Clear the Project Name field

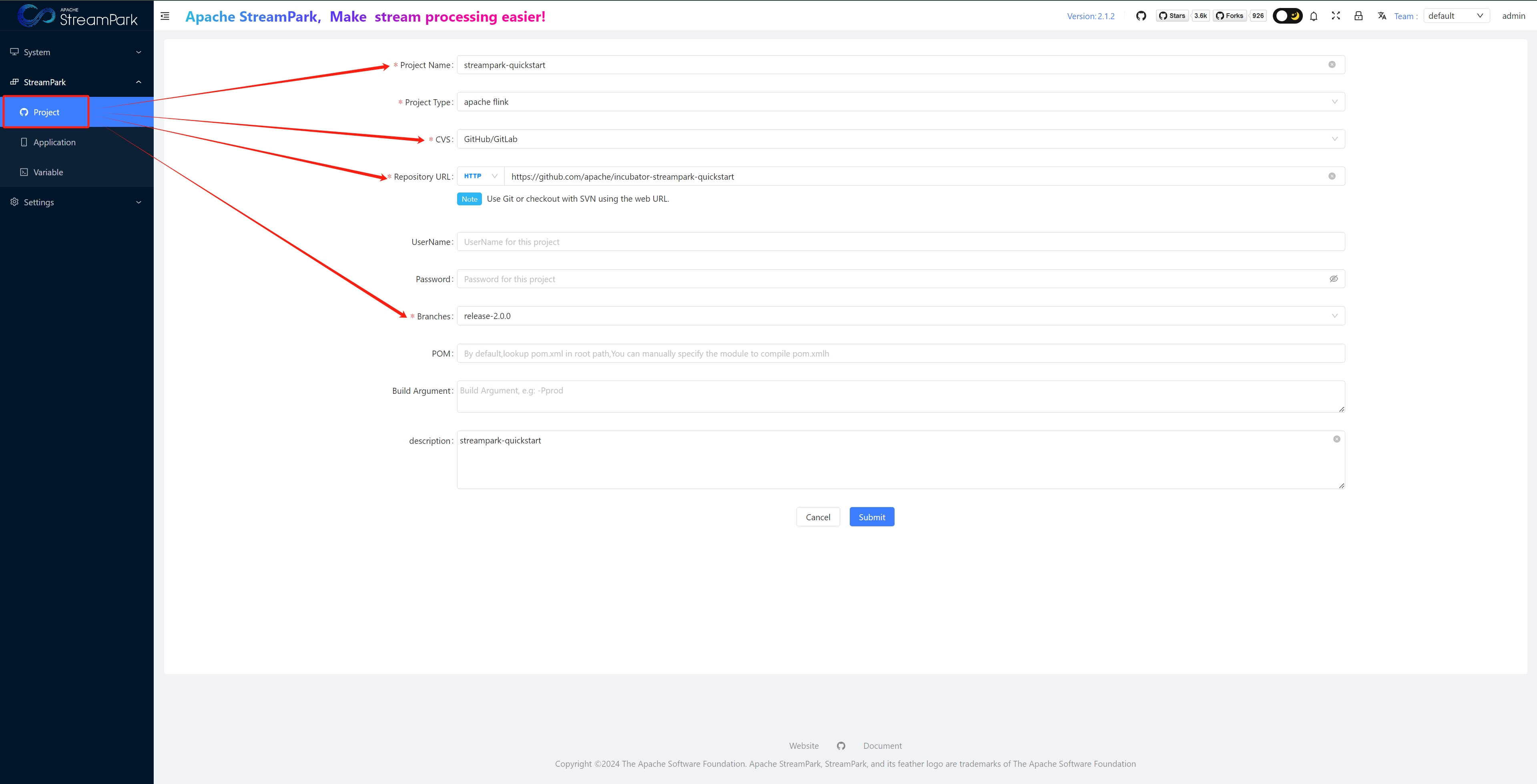click(x=1332, y=64)
